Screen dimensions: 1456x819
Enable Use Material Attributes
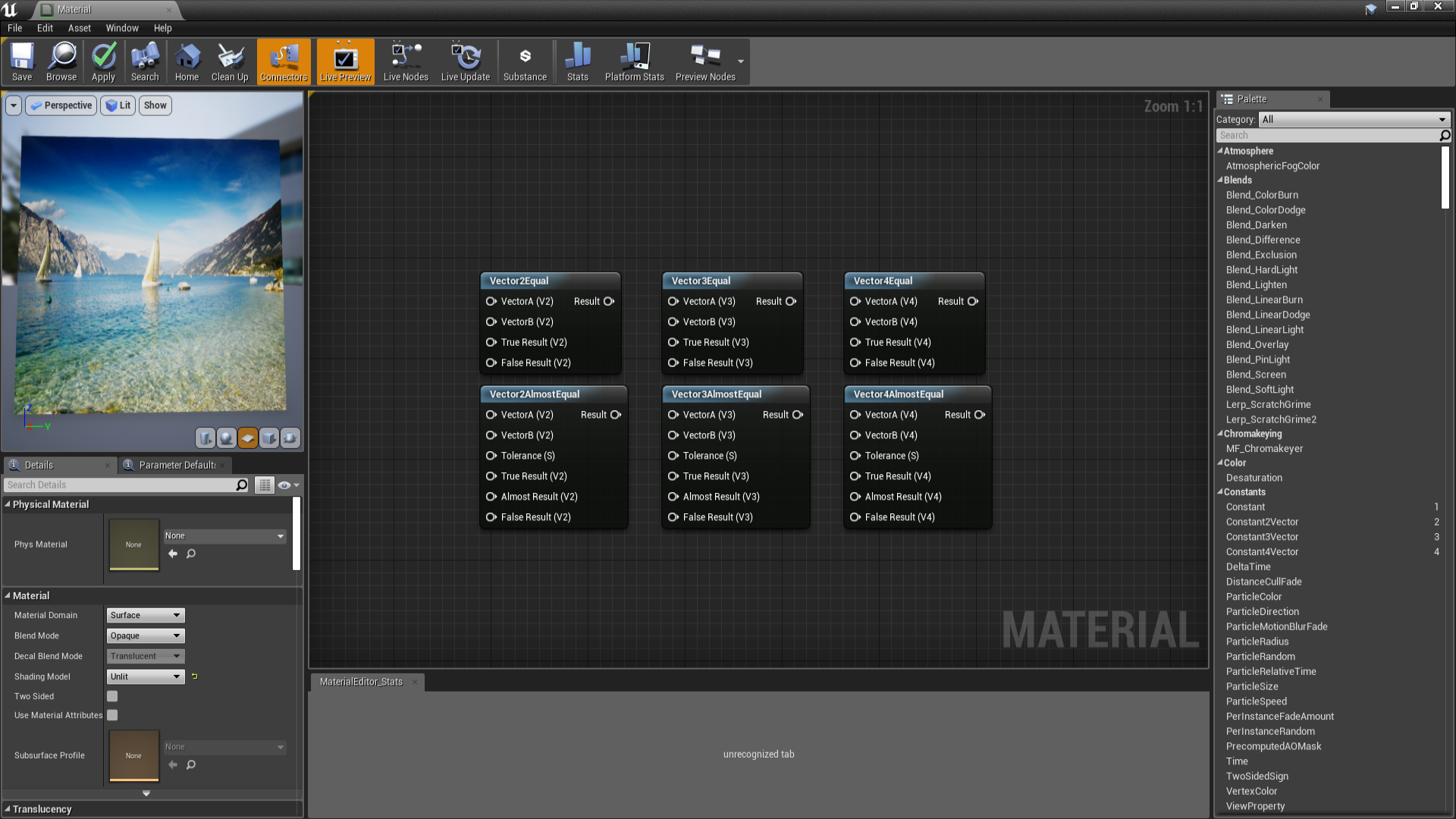[x=112, y=714]
